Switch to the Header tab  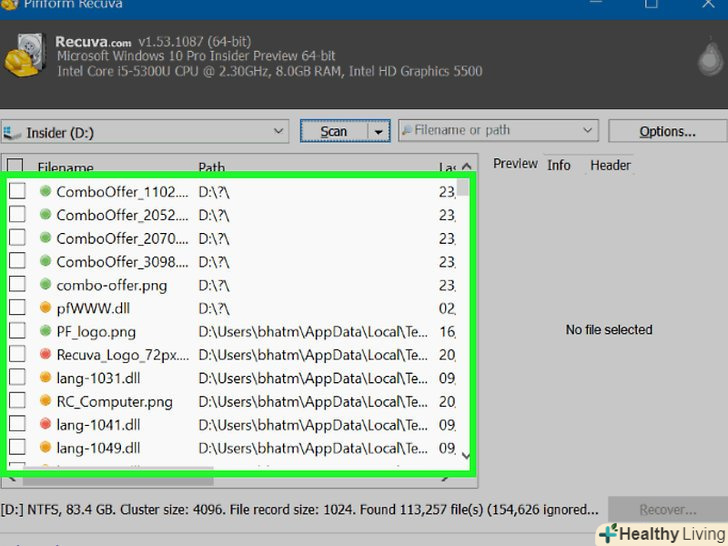(611, 165)
